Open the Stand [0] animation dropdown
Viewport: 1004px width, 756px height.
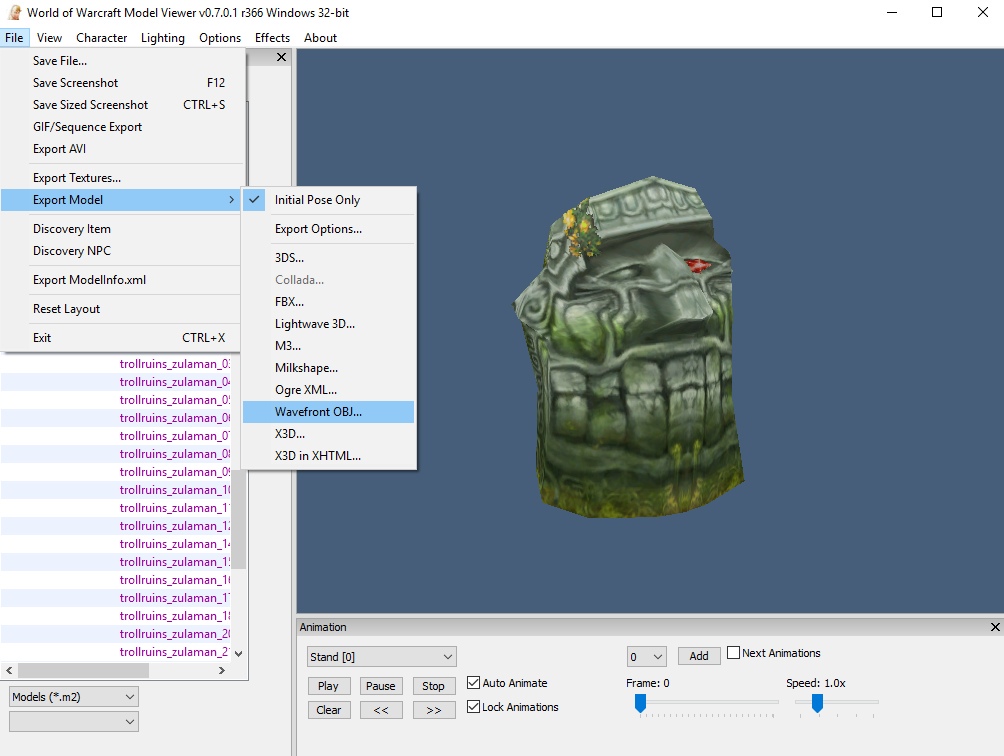[382, 657]
